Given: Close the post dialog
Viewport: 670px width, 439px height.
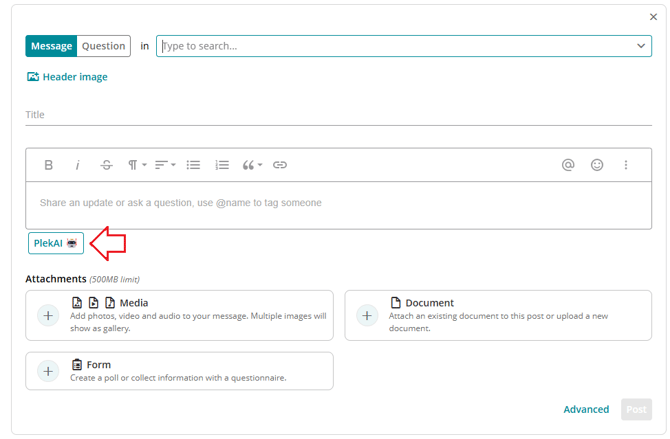Looking at the screenshot, I should (653, 17).
